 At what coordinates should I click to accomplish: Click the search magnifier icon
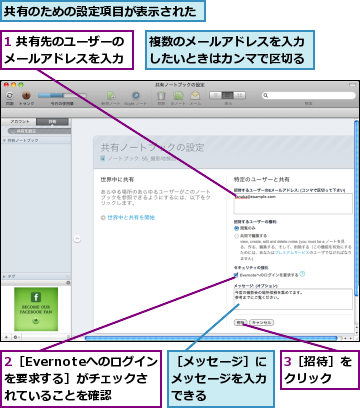click(x=266, y=96)
